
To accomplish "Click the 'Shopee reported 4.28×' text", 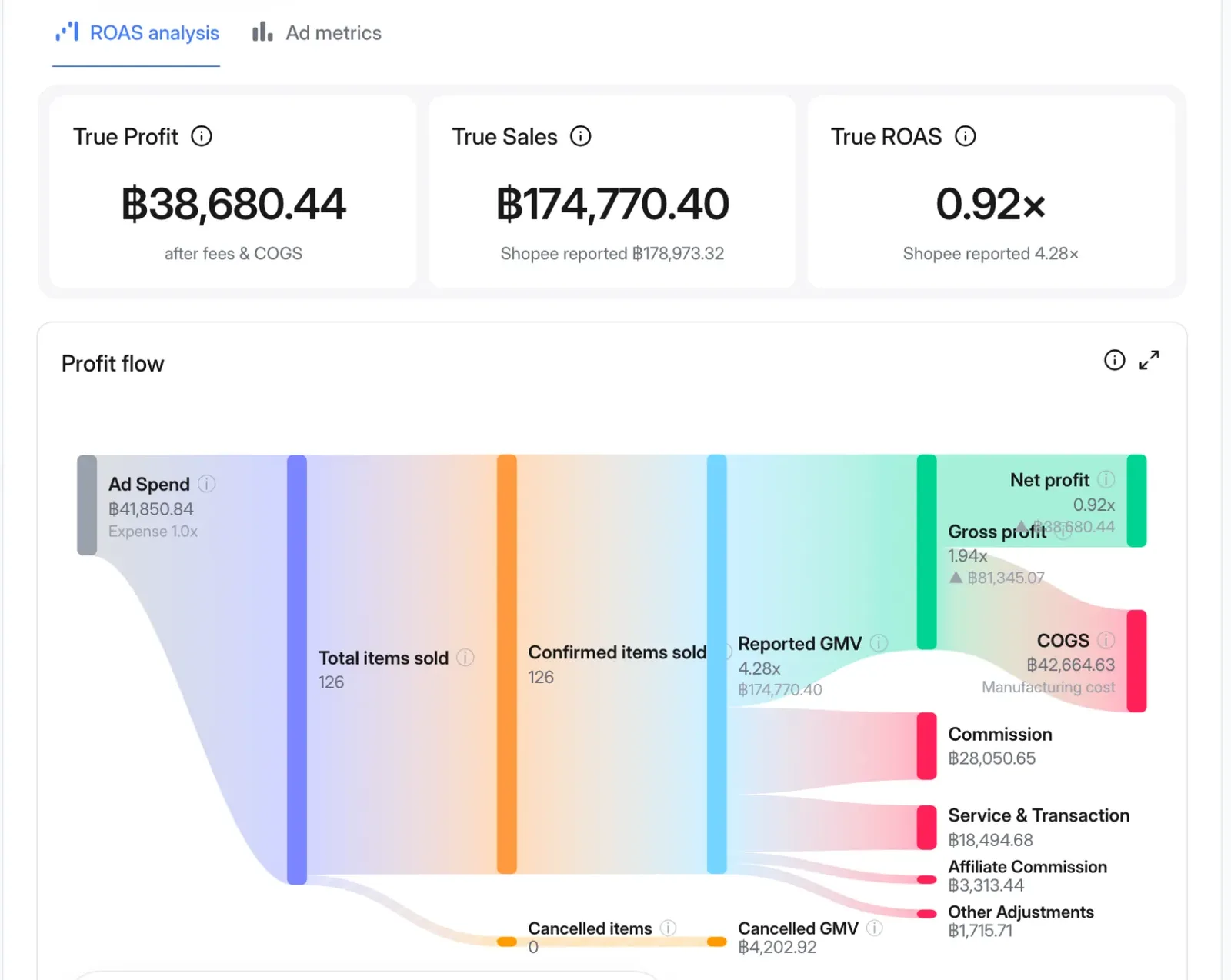I will (991, 254).
